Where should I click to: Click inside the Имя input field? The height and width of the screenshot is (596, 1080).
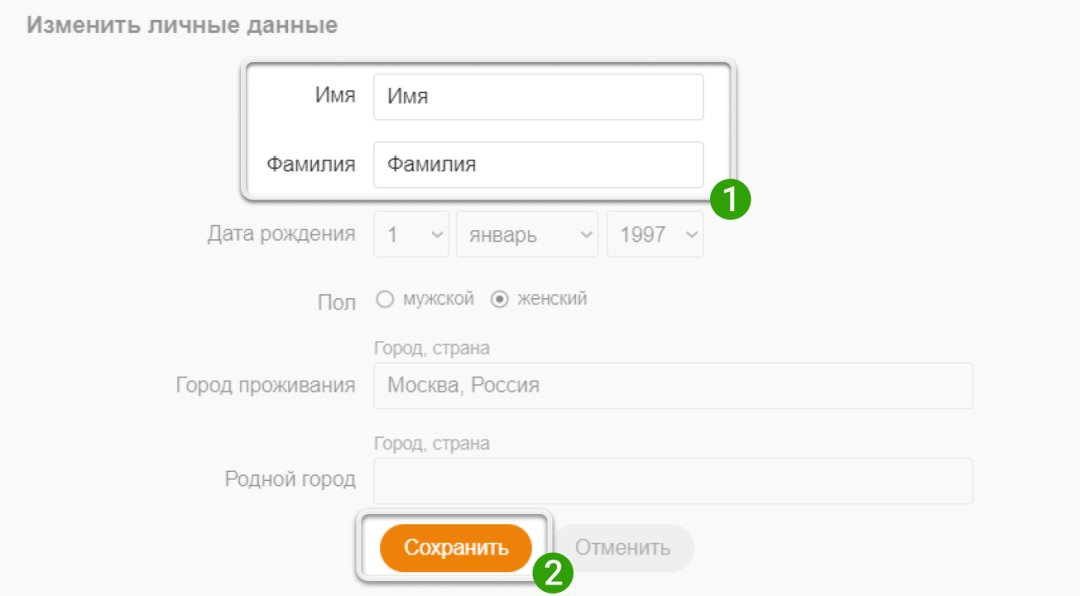(538, 96)
